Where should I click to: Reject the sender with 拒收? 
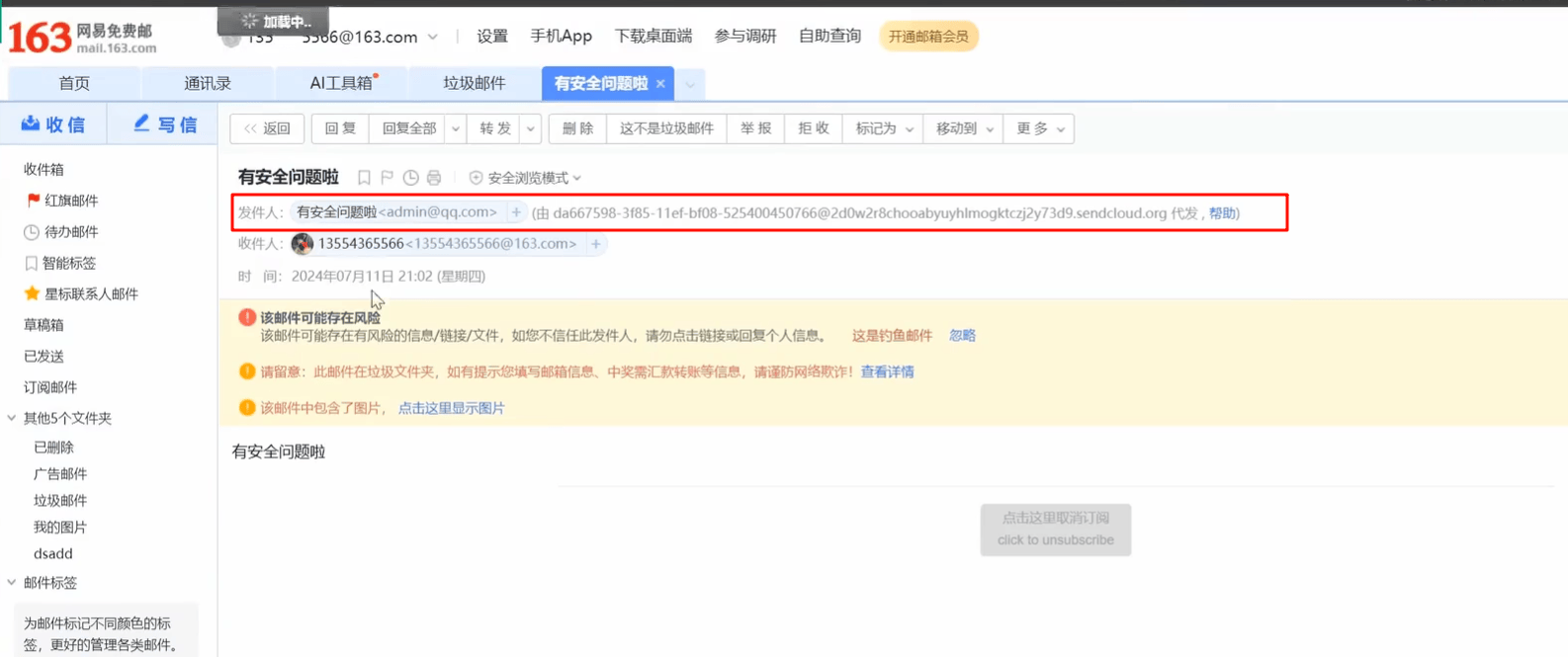coord(814,128)
